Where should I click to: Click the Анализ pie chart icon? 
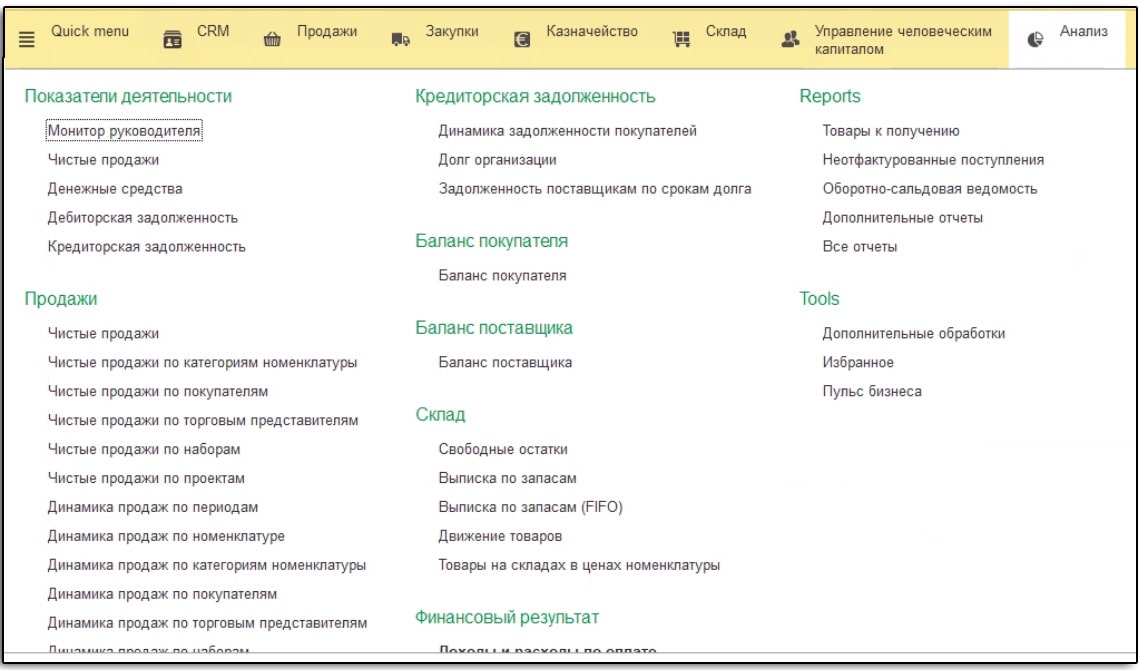tap(1036, 39)
